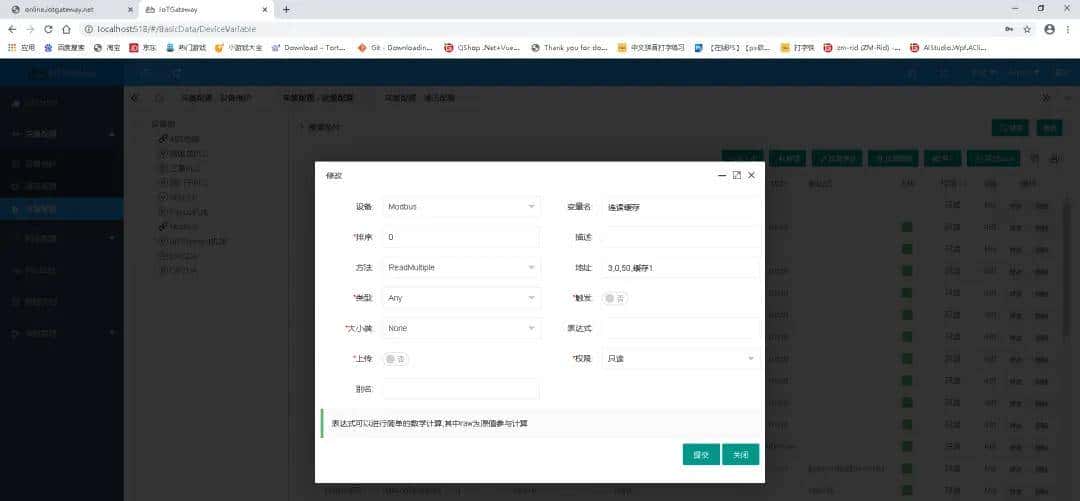The image size is (1080, 501).
Task: Reload the current page
Action: point(48,30)
